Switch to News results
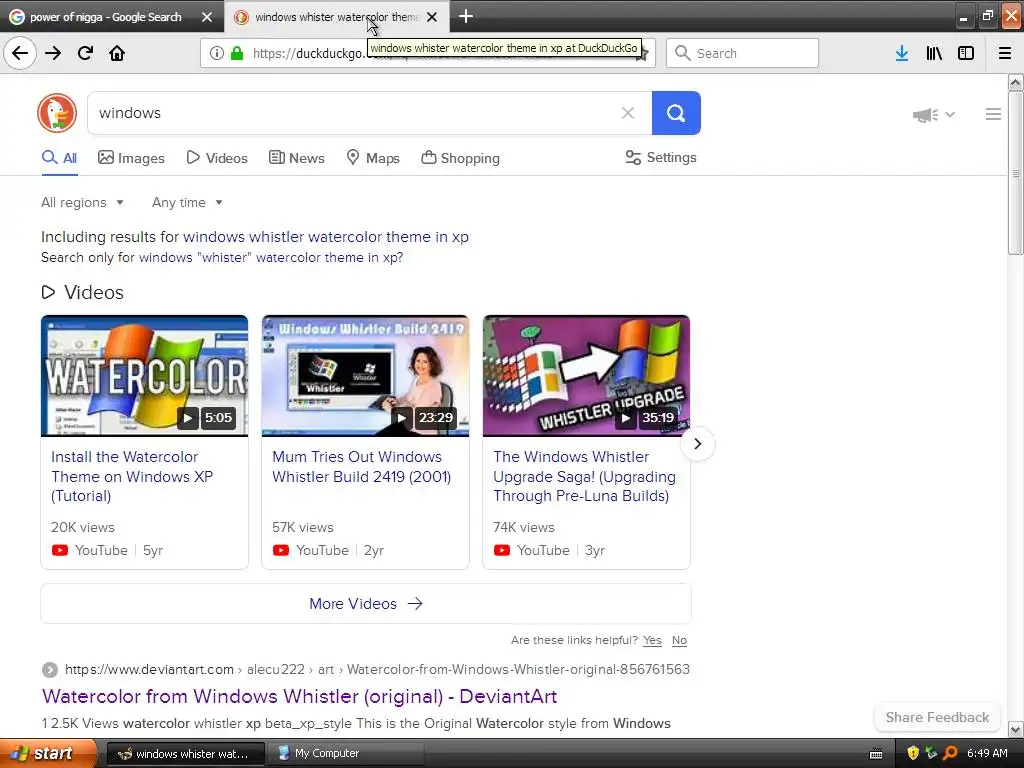This screenshot has height=768, width=1024. tap(296, 158)
